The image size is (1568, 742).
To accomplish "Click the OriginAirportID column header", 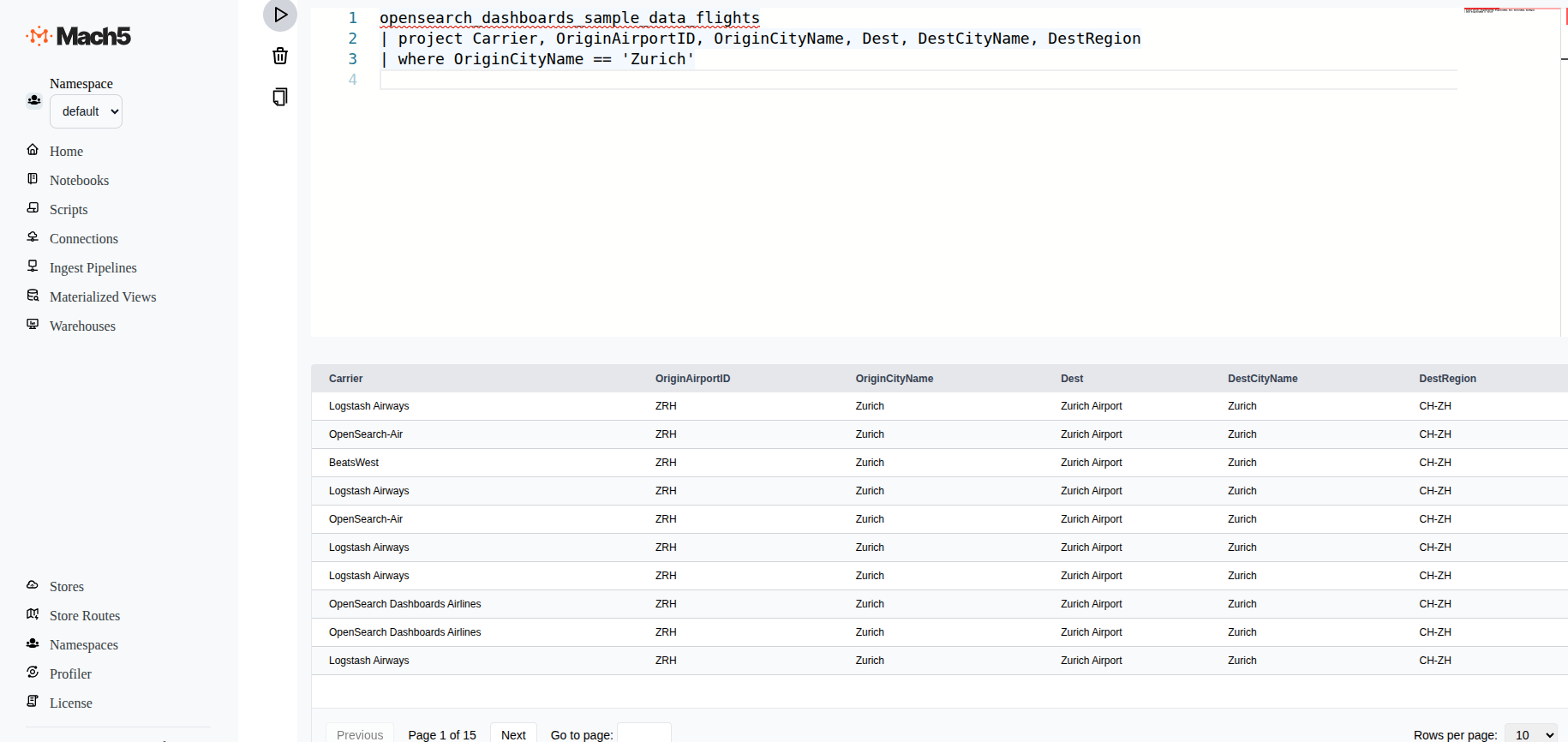I will coord(692,379).
